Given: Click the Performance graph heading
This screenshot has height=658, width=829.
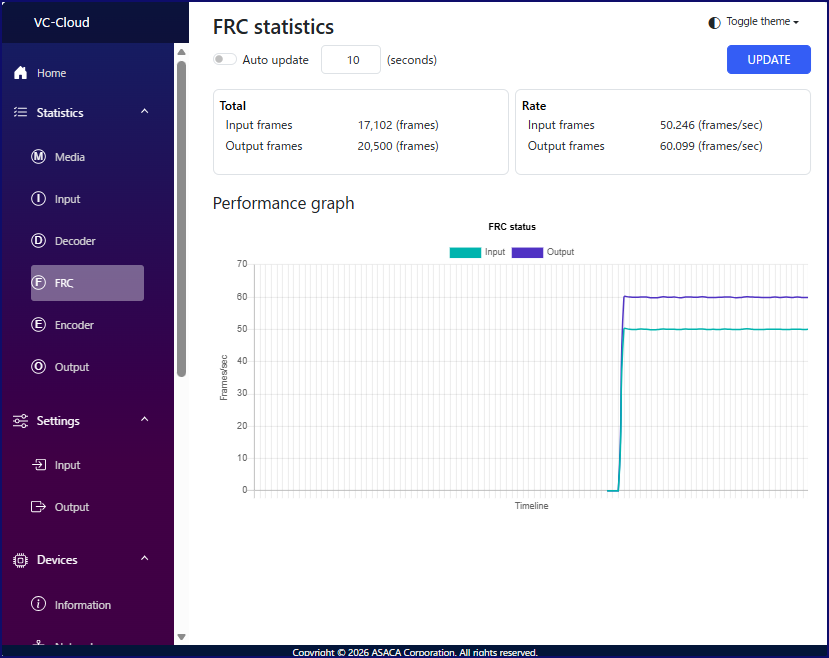Looking at the screenshot, I should click(283, 203).
